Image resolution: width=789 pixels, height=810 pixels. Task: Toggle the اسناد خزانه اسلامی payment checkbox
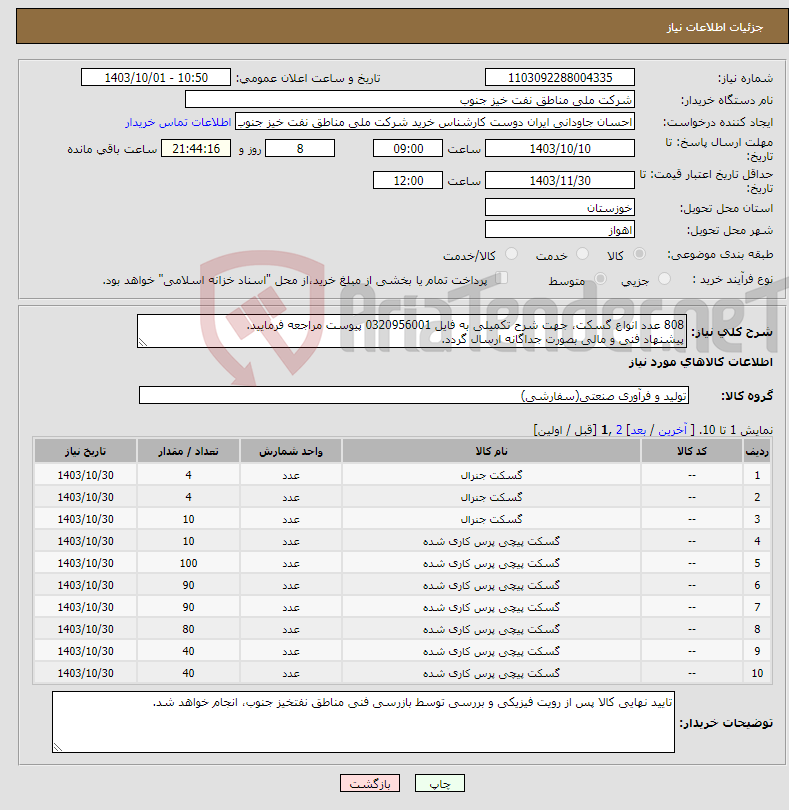point(501,278)
